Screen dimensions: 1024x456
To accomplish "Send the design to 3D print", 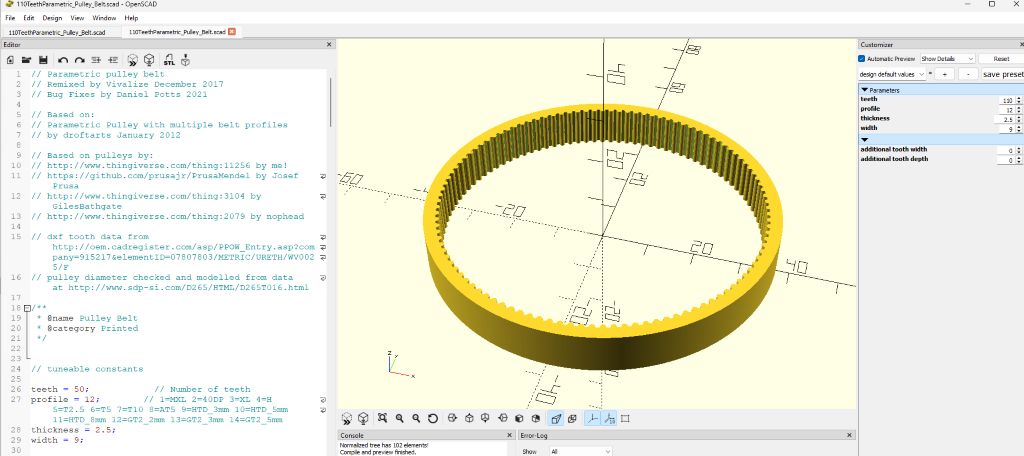I will point(185,60).
